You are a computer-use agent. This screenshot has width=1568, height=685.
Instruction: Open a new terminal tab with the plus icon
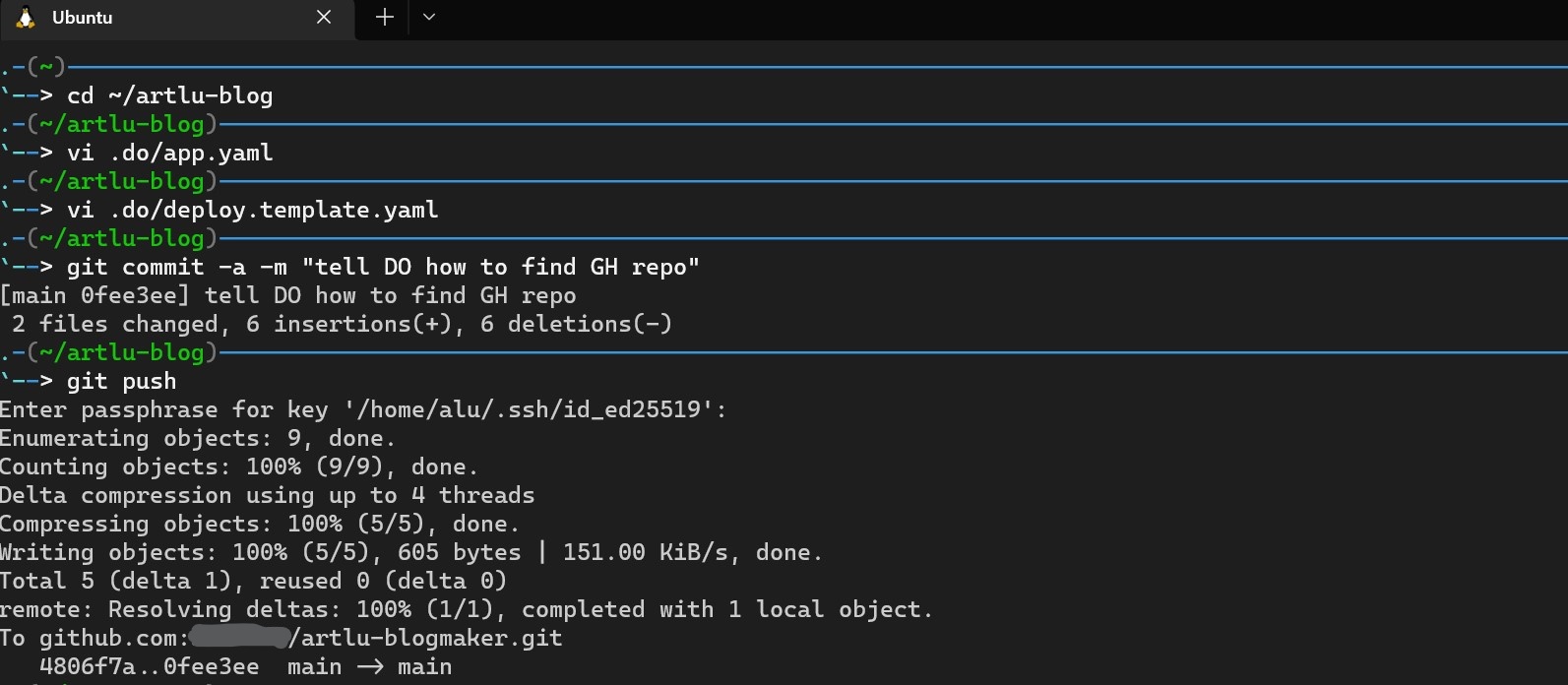click(383, 17)
